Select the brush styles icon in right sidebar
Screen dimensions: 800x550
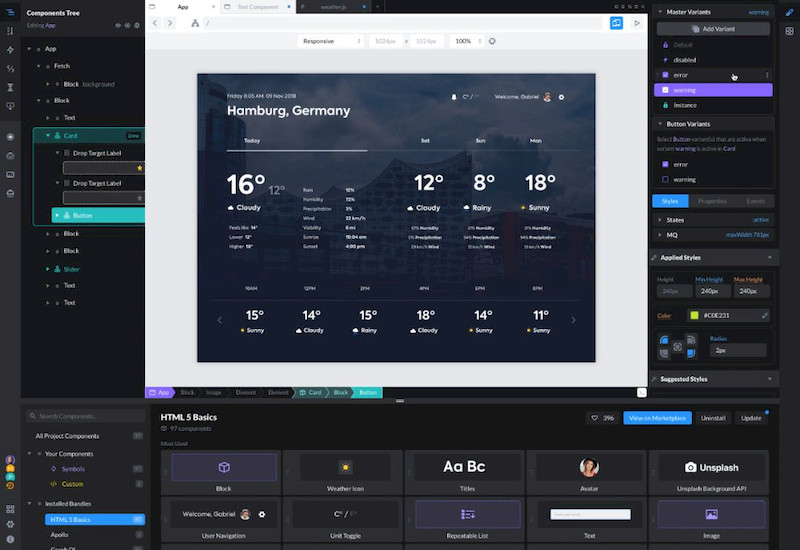click(x=789, y=12)
